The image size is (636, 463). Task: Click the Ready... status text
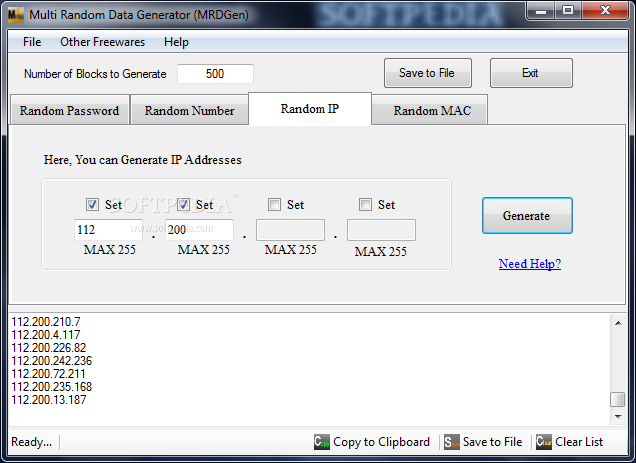[32, 442]
